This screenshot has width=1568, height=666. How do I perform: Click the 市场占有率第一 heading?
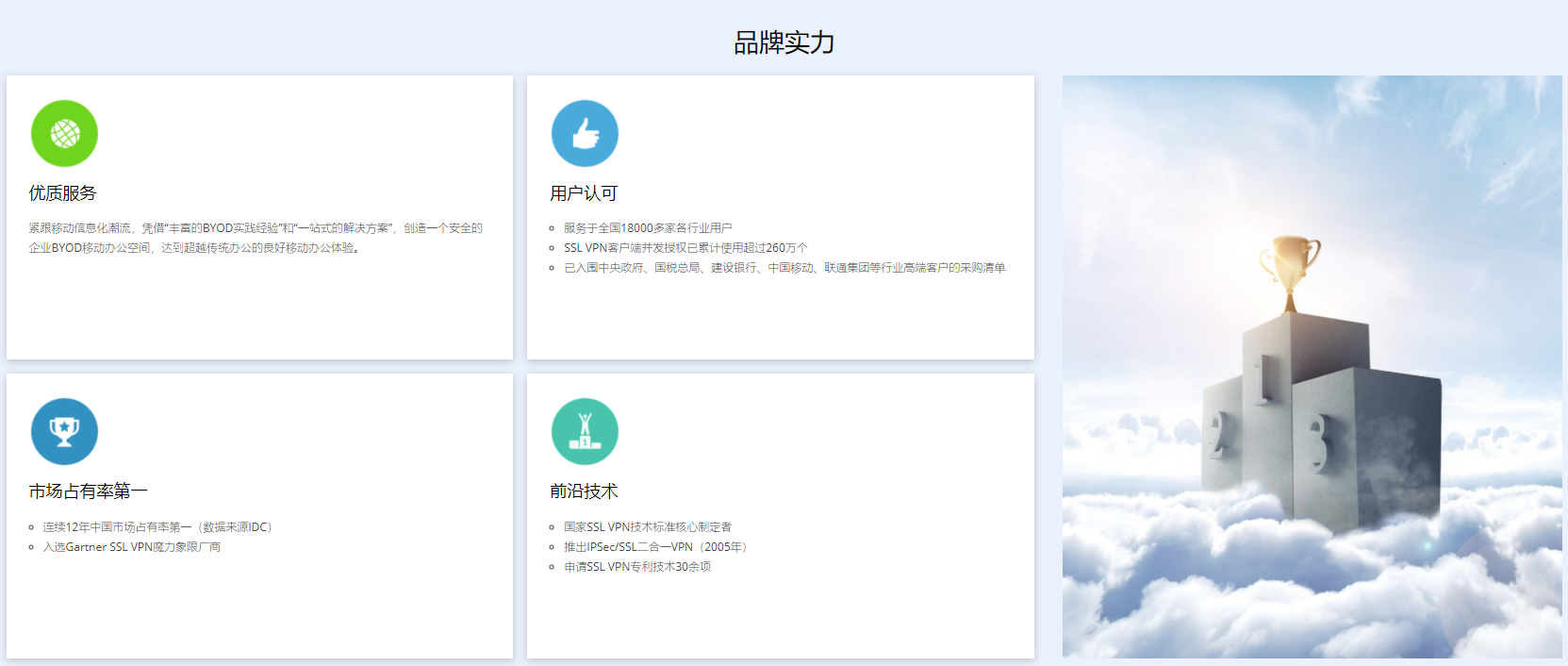tap(88, 491)
